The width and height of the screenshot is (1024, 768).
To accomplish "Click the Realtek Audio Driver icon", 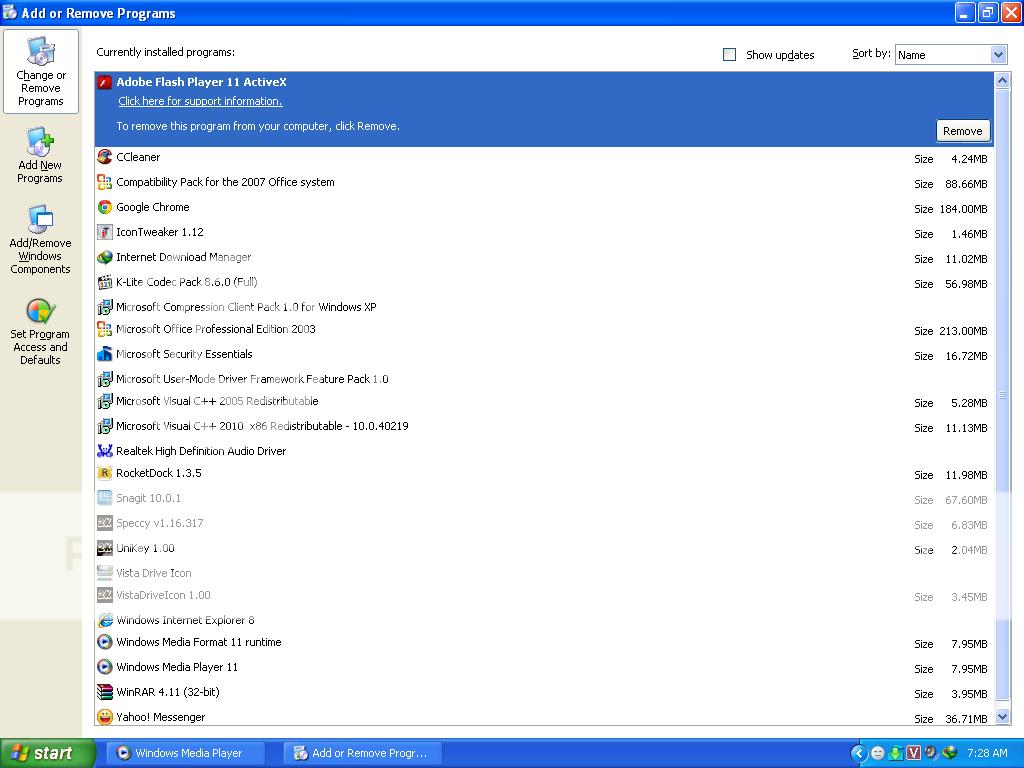I will pyautogui.click(x=104, y=451).
